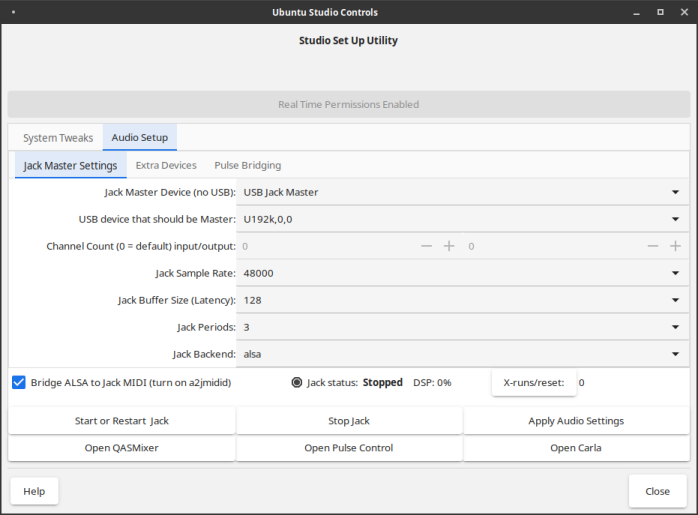Increase the output channel count
The width and height of the screenshot is (698, 515).
click(x=676, y=246)
